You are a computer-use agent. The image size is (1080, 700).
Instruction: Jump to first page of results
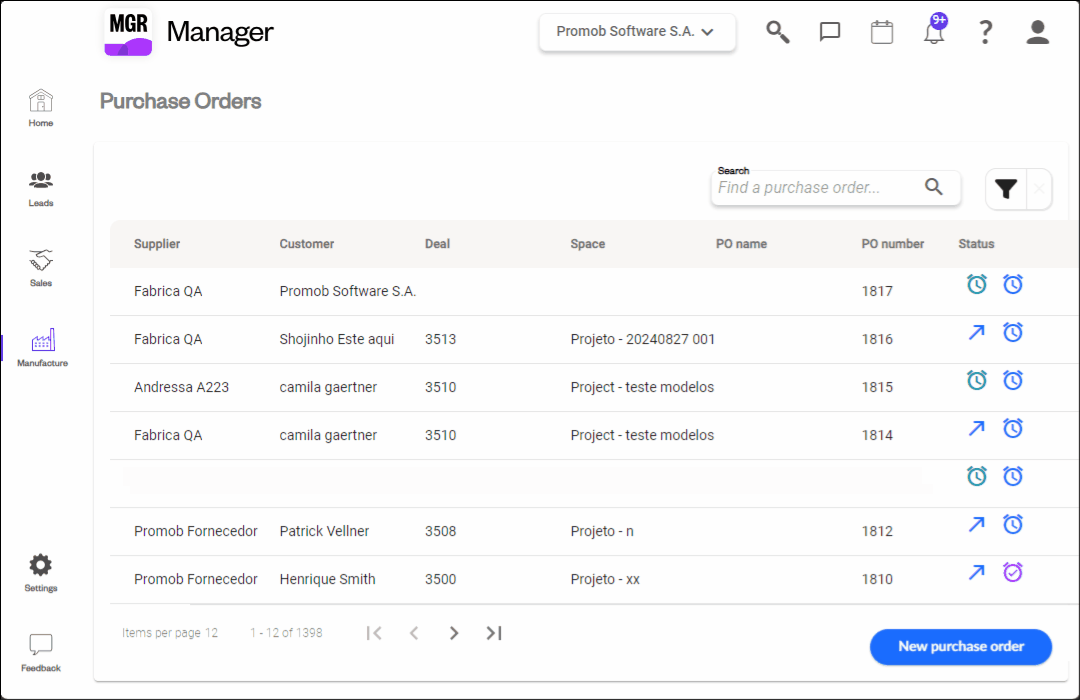pyautogui.click(x=374, y=632)
